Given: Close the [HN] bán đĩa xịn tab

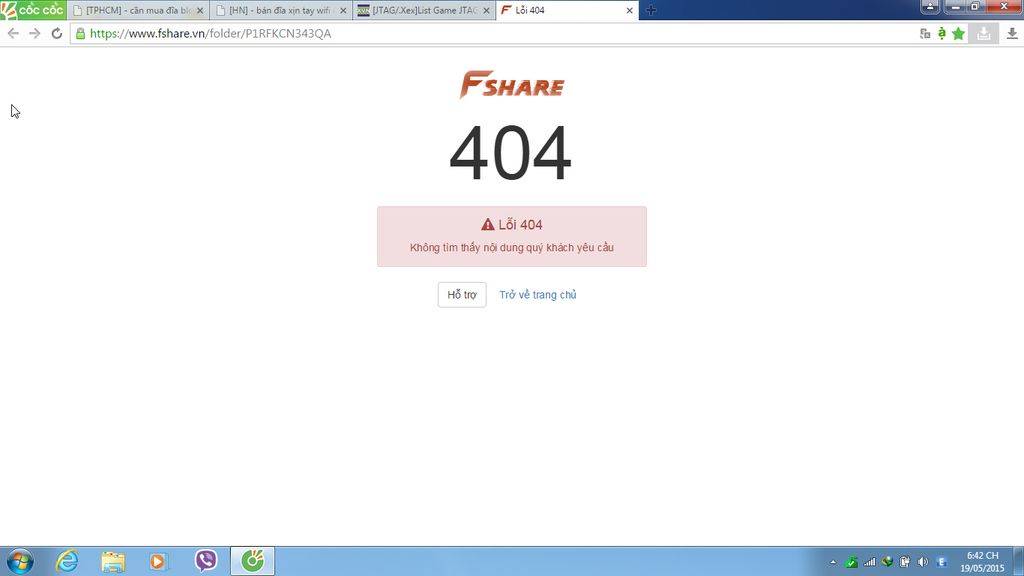Looking at the screenshot, I should coord(343,10).
